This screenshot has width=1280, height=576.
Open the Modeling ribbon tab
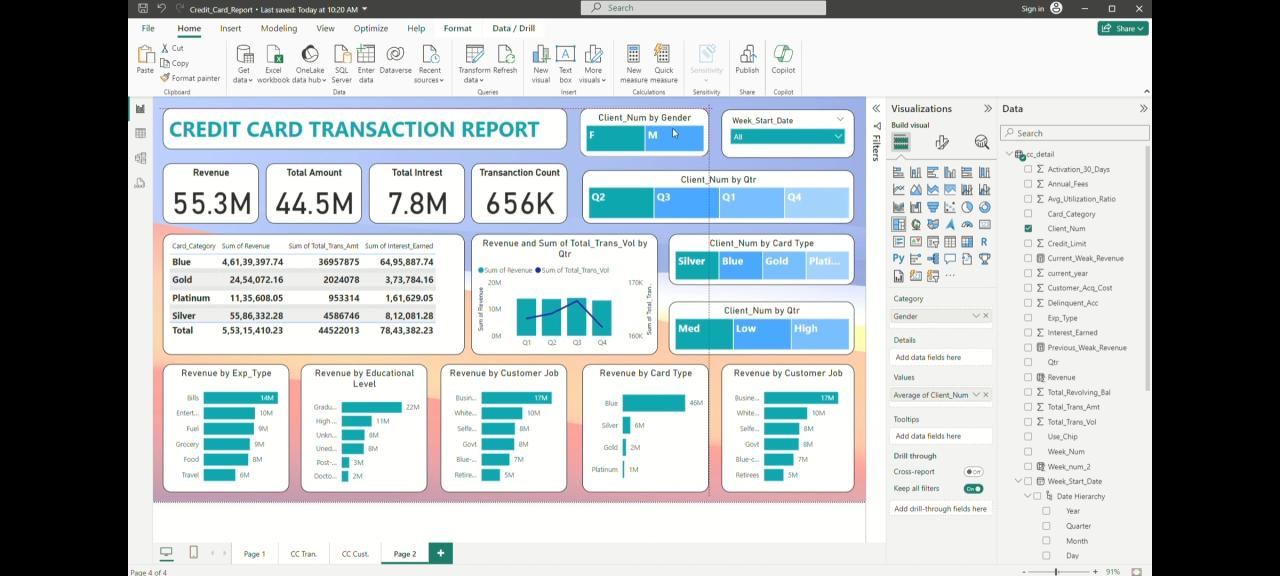click(x=279, y=29)
